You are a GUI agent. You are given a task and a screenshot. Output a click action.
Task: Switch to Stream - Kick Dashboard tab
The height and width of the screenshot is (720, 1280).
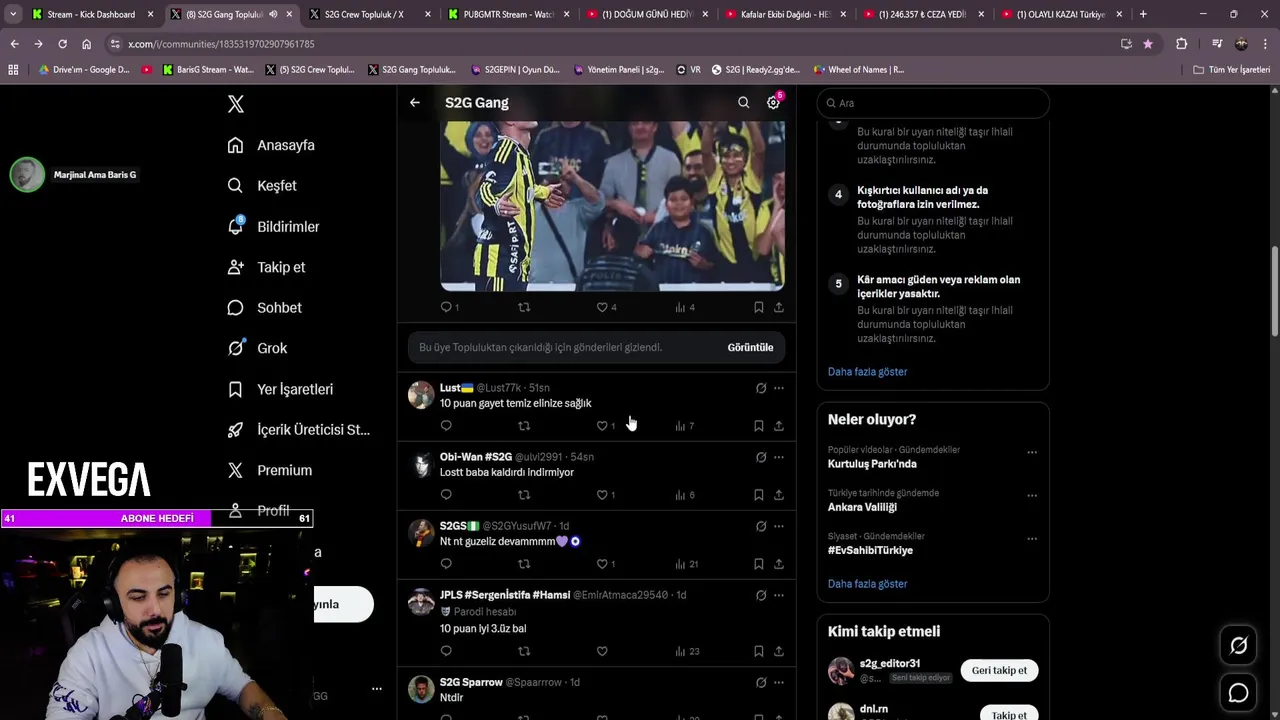90,14
